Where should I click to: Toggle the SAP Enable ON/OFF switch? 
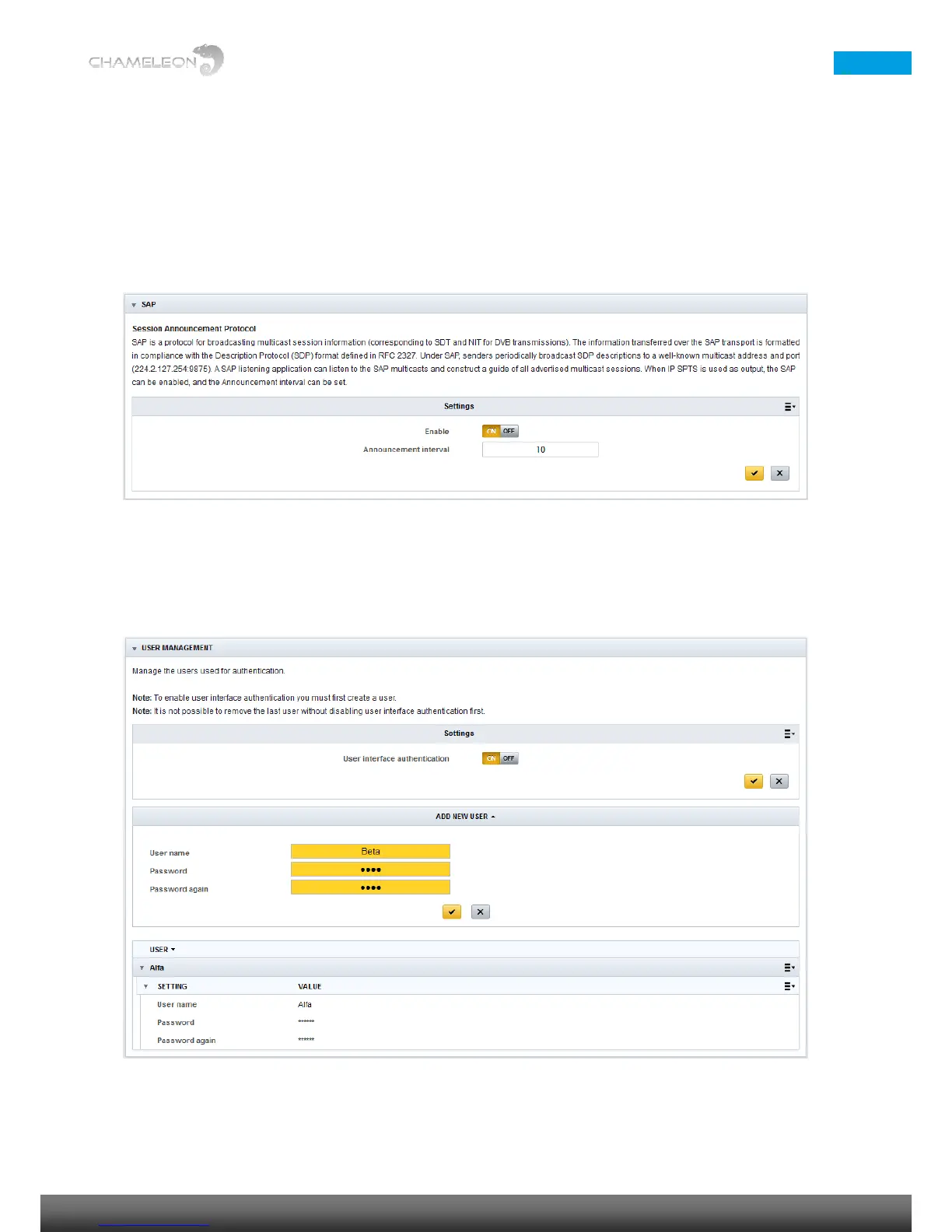click(x=500, y=431)
